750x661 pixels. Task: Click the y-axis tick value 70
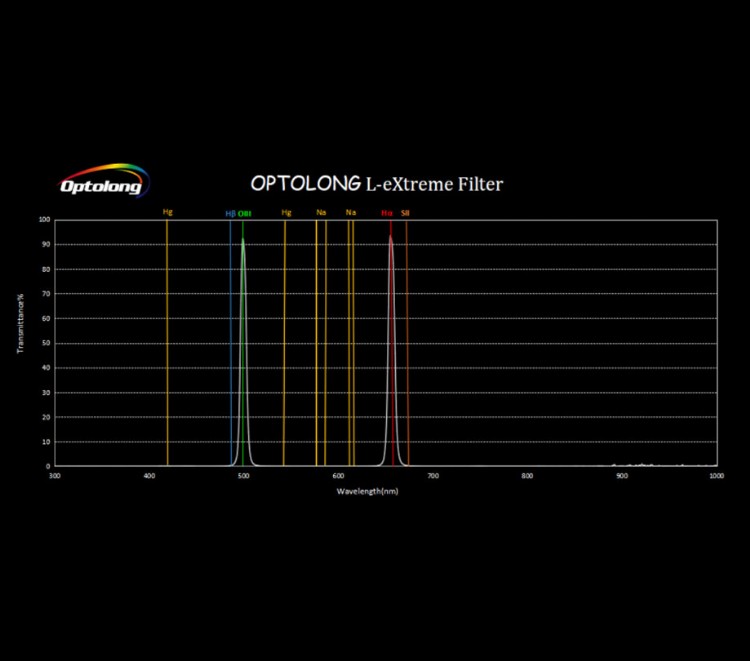pyautogui.click(x=46, y=294)
